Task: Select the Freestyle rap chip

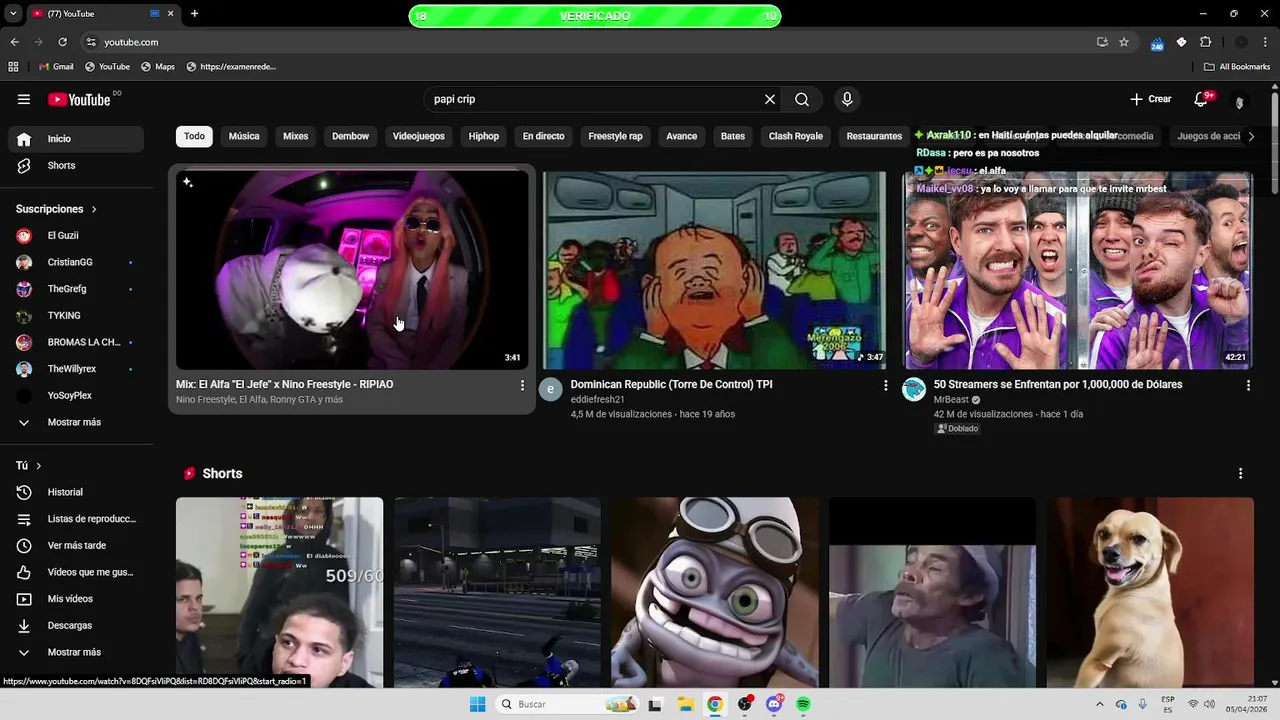Action: click(615, 136)
